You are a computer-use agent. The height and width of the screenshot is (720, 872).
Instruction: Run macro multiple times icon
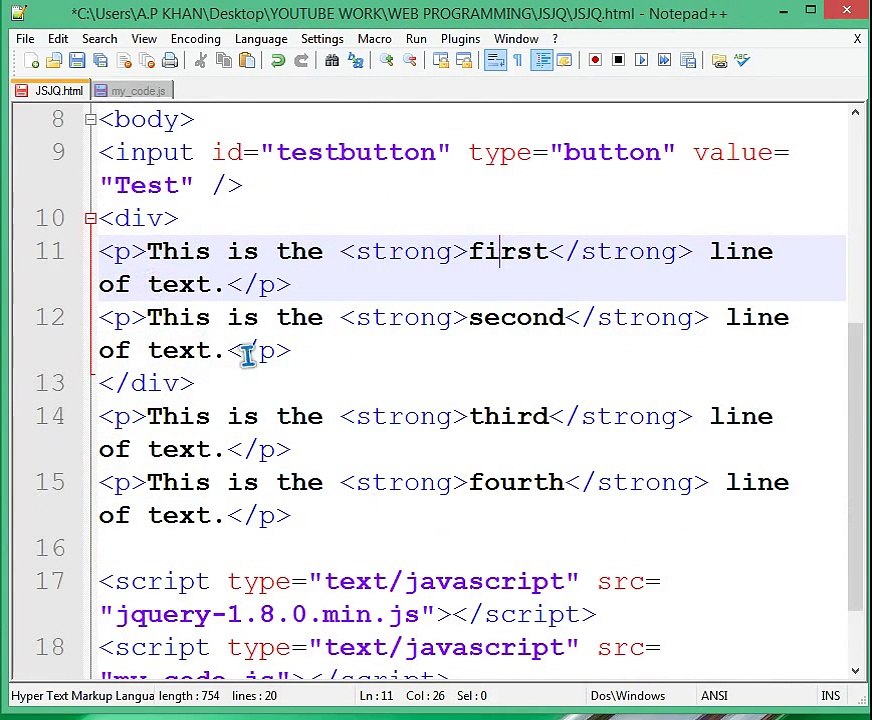click(x=664, y=60)
